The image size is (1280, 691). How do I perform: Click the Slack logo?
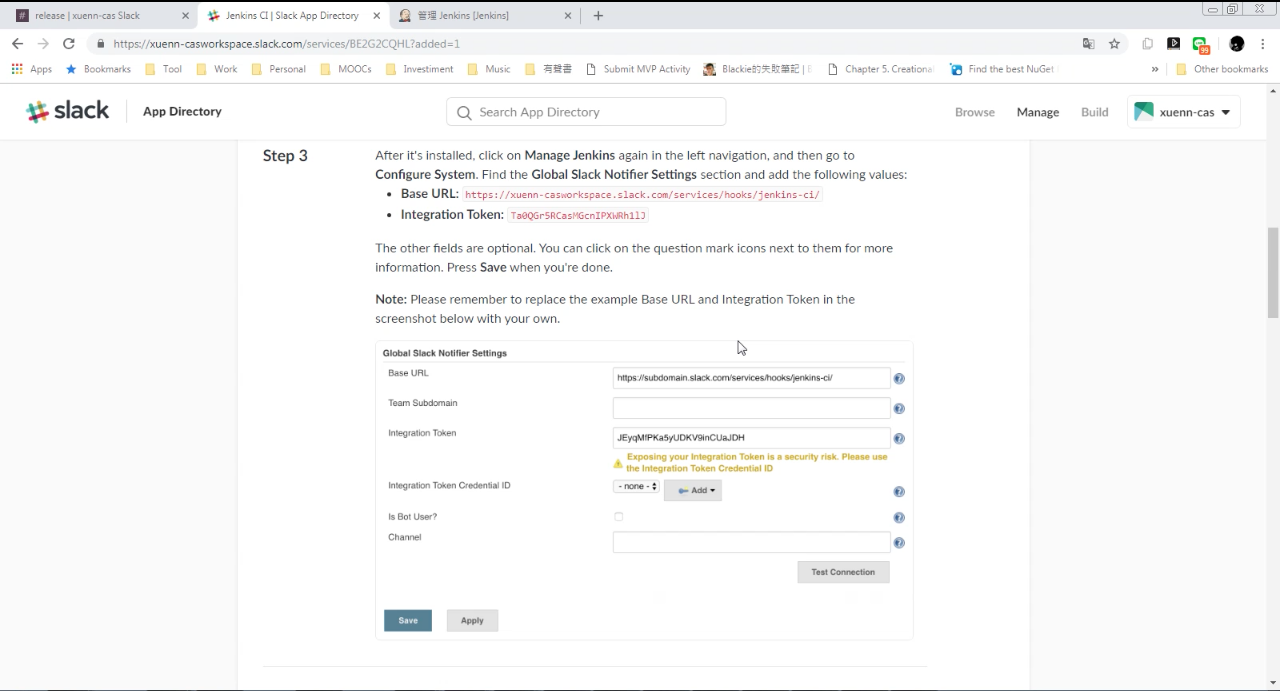pyautogui.click(x=68, y=111)
